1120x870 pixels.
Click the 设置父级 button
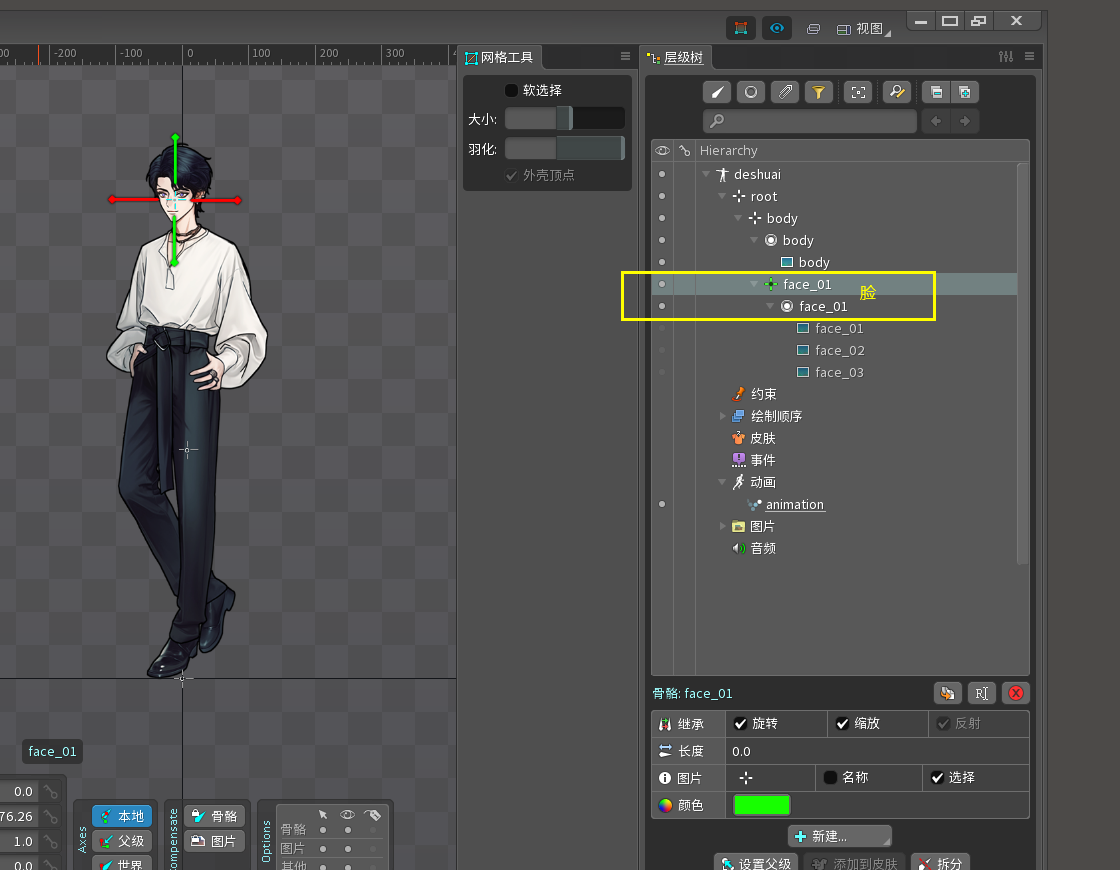[757, 863]
